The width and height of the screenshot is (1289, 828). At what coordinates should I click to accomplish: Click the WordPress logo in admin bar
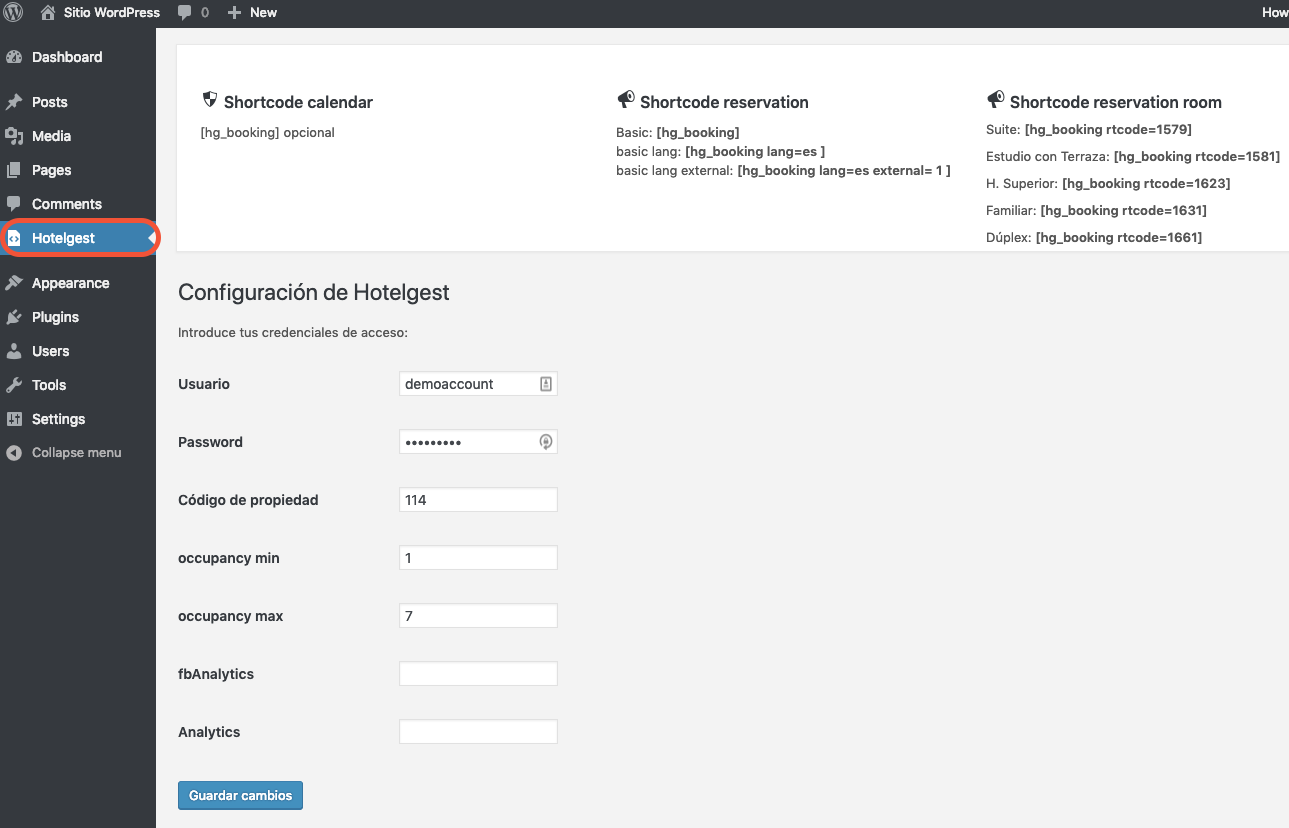click(x=14, y=13)
